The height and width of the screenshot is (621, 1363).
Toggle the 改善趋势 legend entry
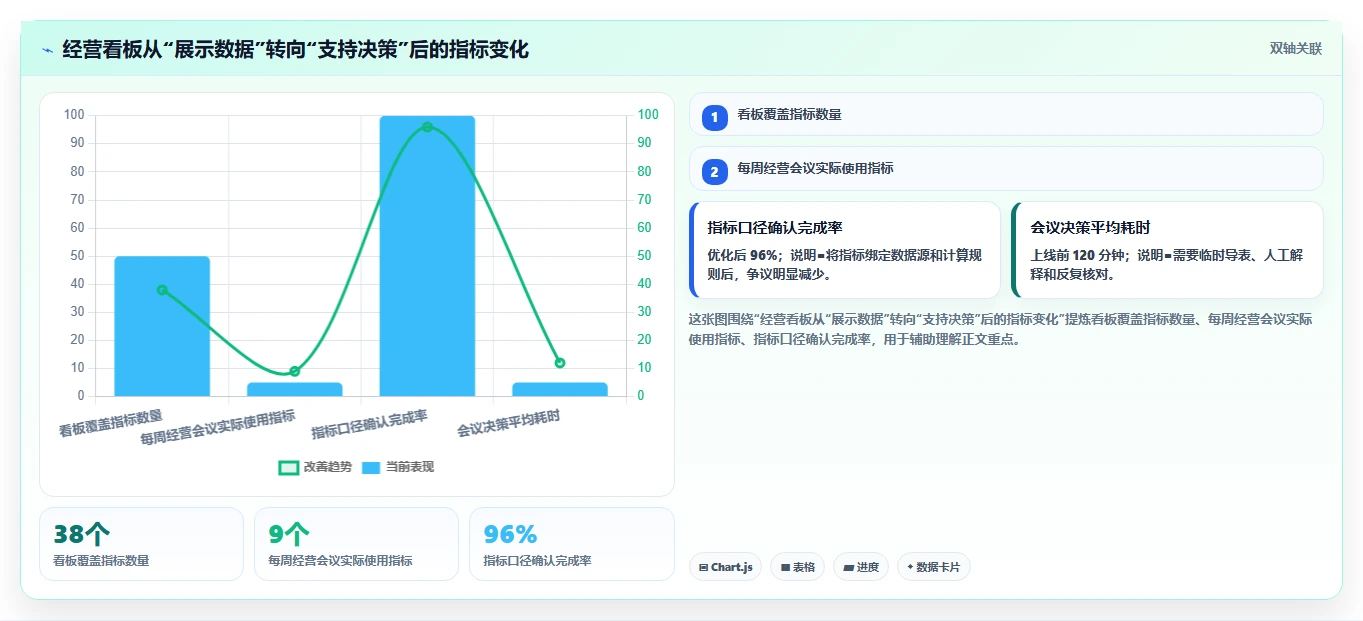pyautogui.click(x=315, y=467)
